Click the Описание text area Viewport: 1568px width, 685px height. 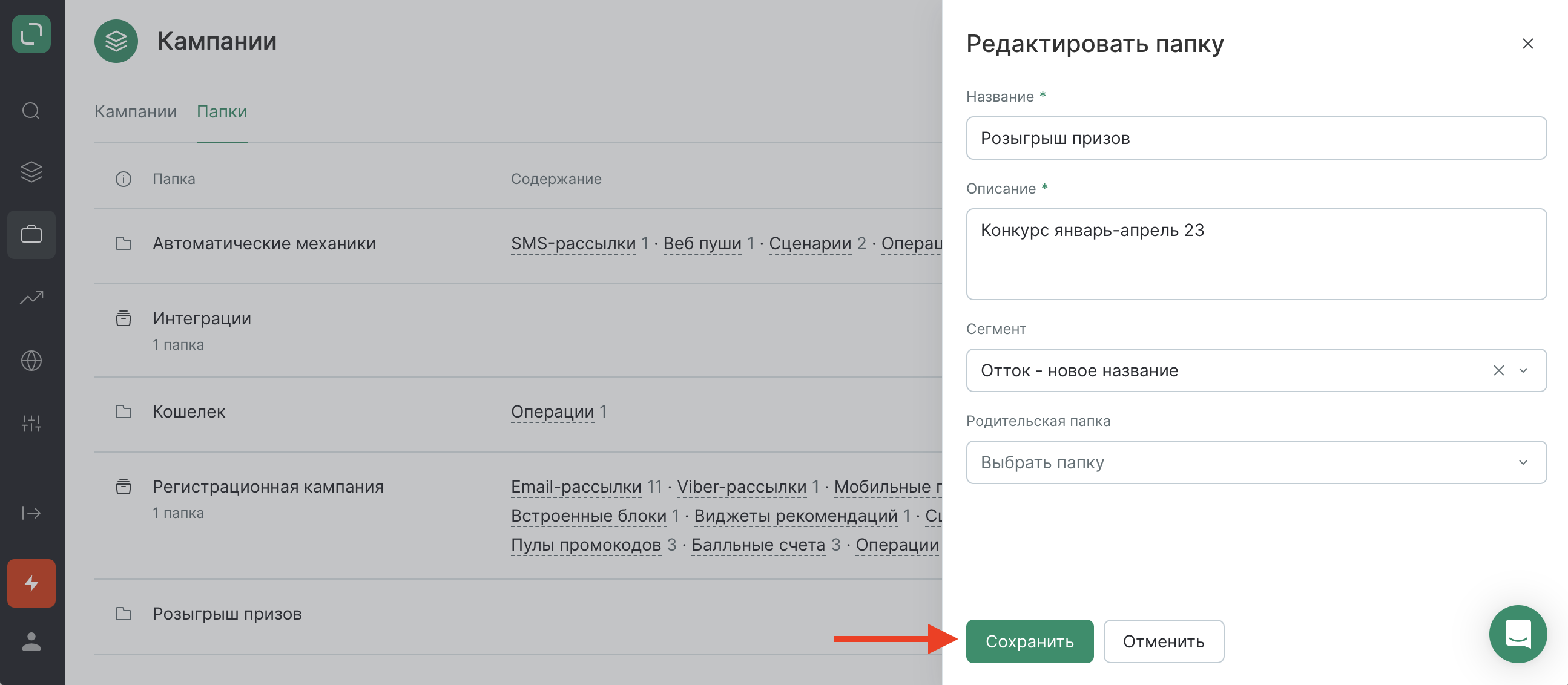click(1256, 254)
